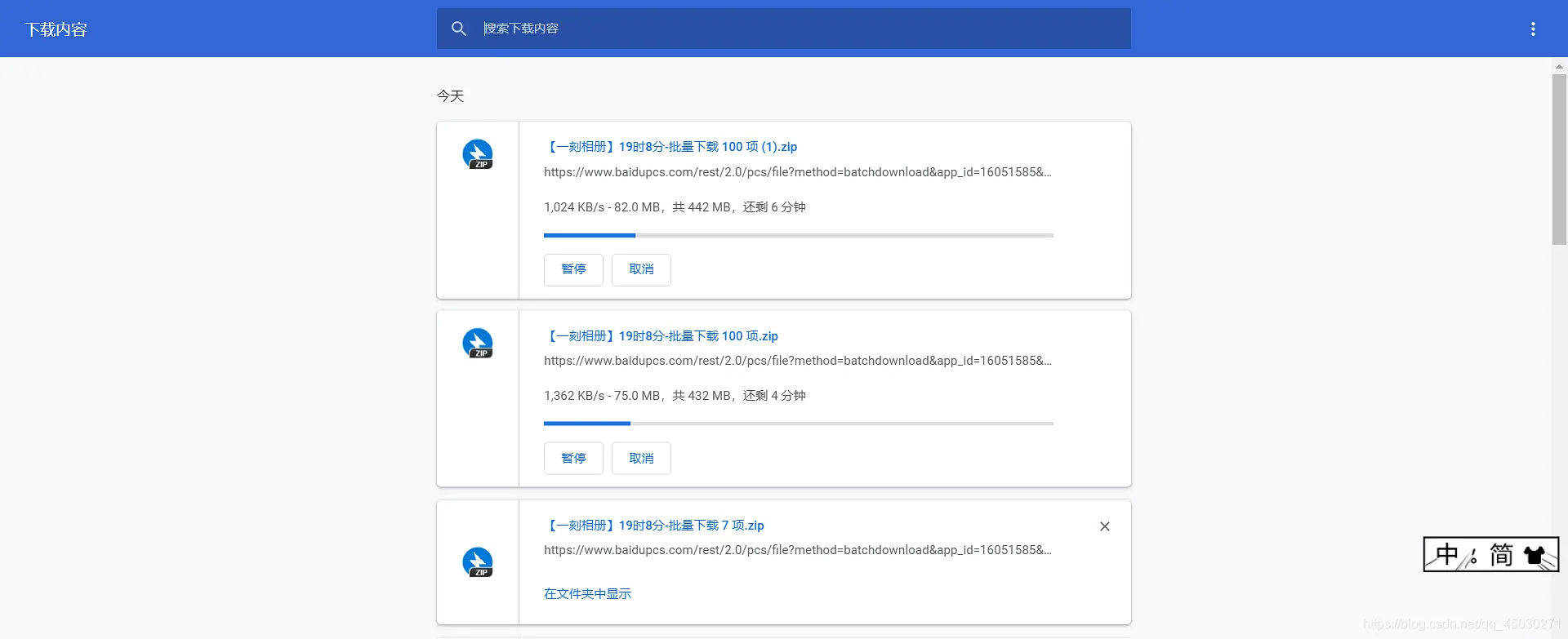Viewport: 1568px width, 639px height.
Task: Click ZIP file icon of 100 项 (1).zip
Action: pos(478,154)
